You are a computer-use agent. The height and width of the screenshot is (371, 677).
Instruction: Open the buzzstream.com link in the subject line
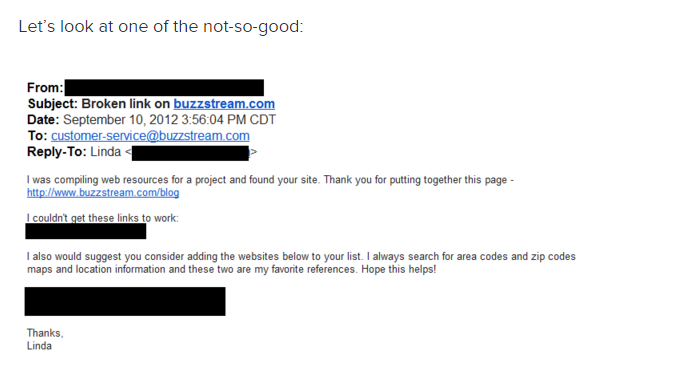(224, 104)
